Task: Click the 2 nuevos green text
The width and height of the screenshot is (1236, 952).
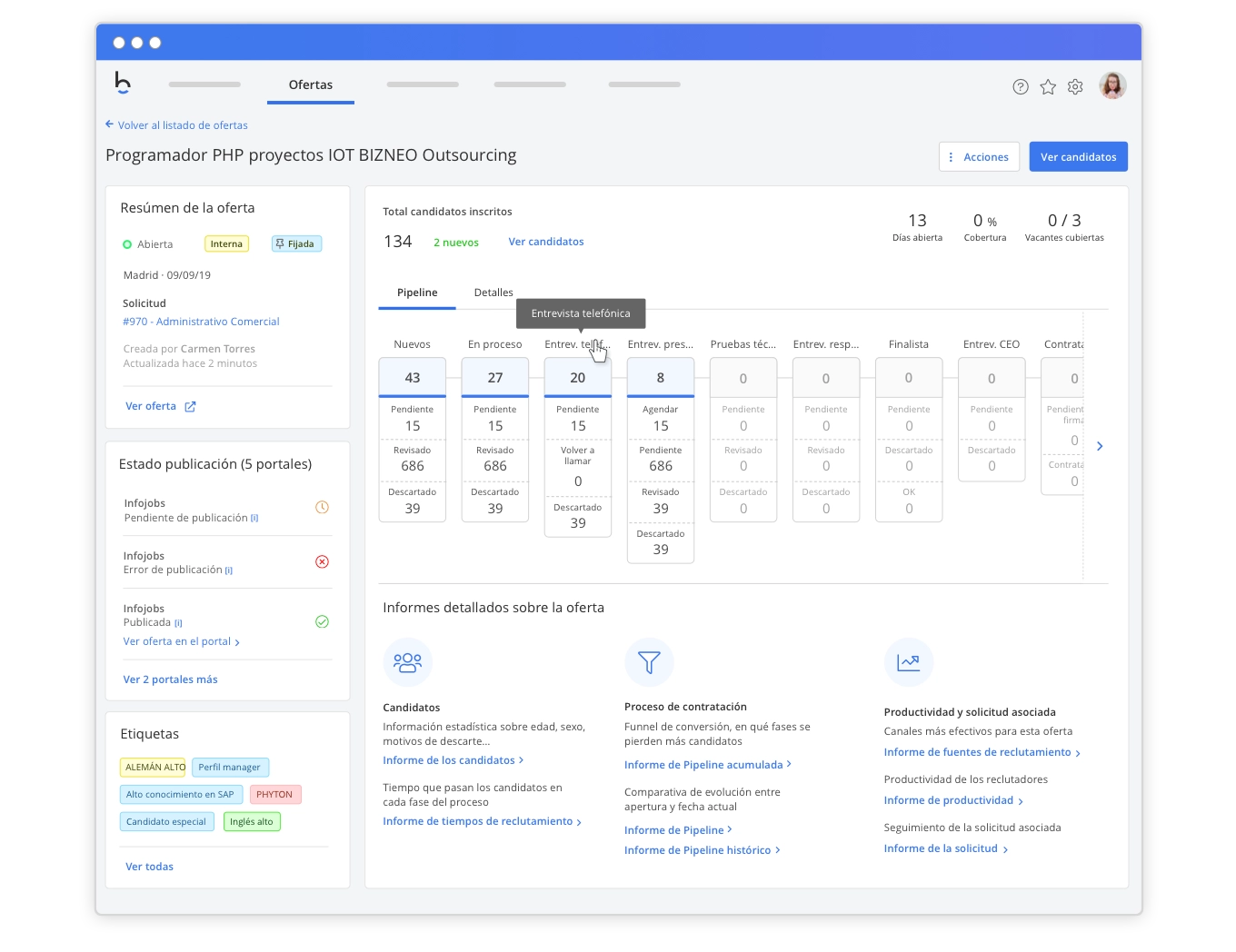Action: pyautogui.click(x=456, y=243)
